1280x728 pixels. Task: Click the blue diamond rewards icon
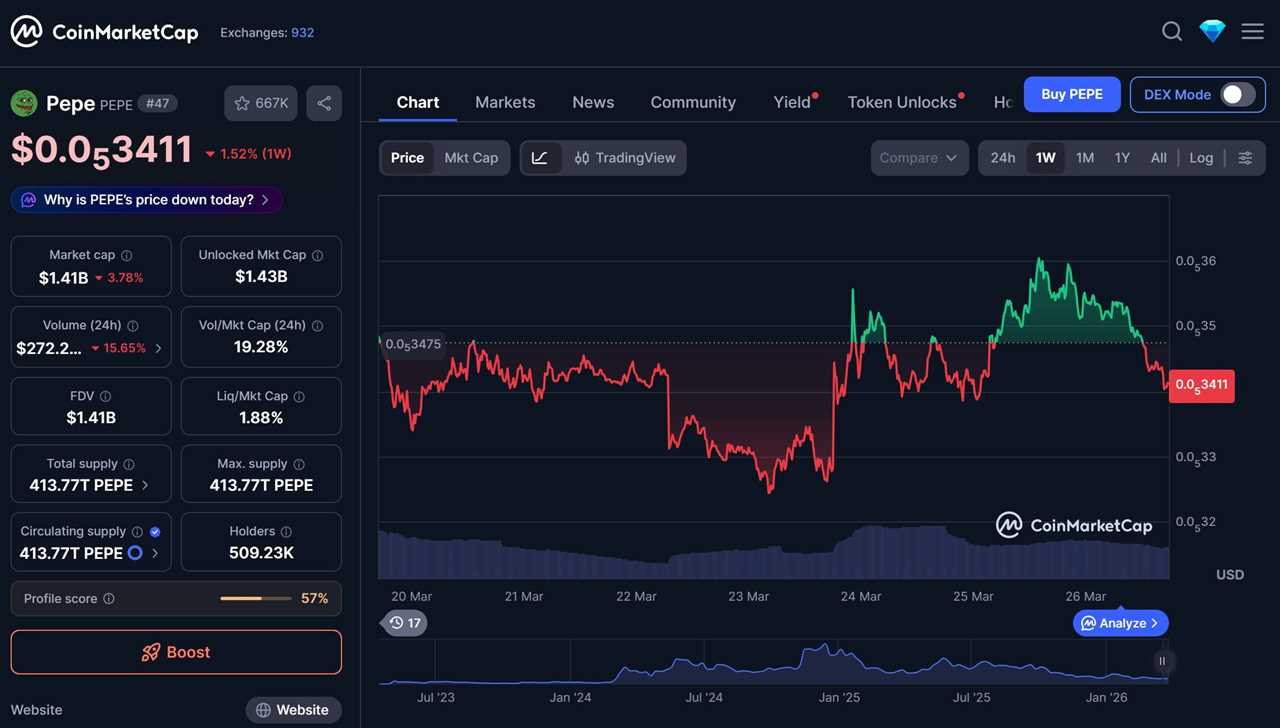pyautogui.click(x=1212, y=32)
